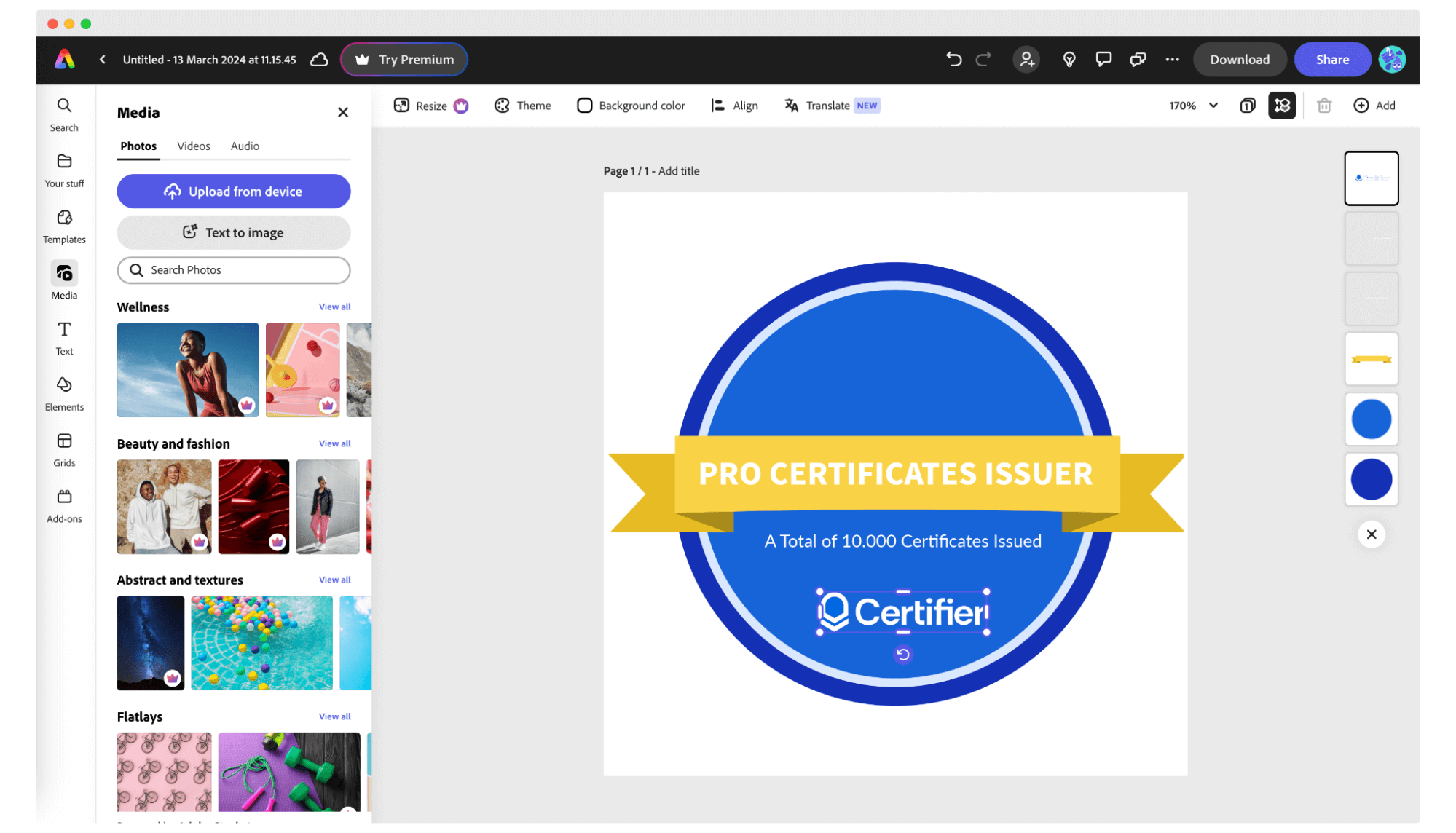This screenshot has width=1456, height=833.
Task: Open the Templates panel
Action: (64, 227)
